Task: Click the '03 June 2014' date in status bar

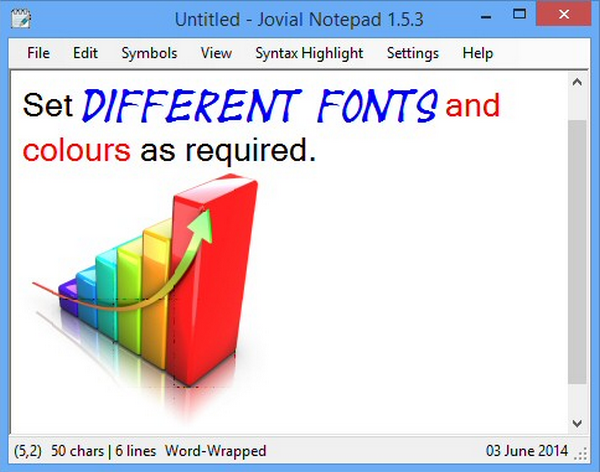Action: coord(527,451)
